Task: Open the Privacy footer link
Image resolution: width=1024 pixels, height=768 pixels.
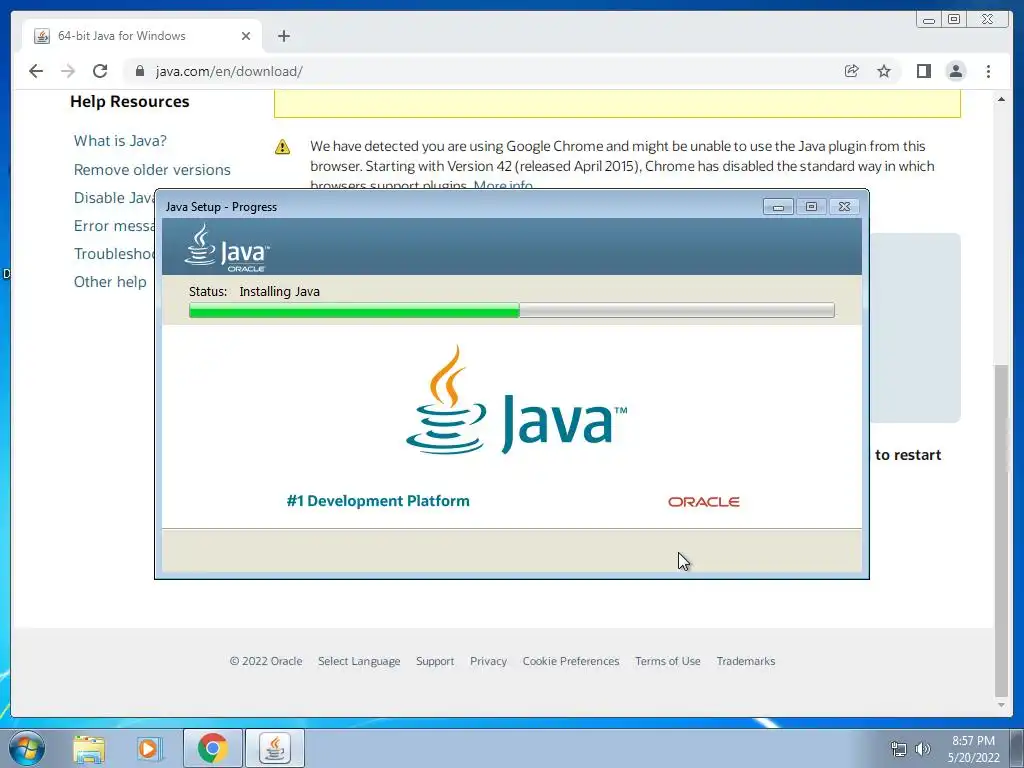Action: pyautogui.click(x=488, y=661)
